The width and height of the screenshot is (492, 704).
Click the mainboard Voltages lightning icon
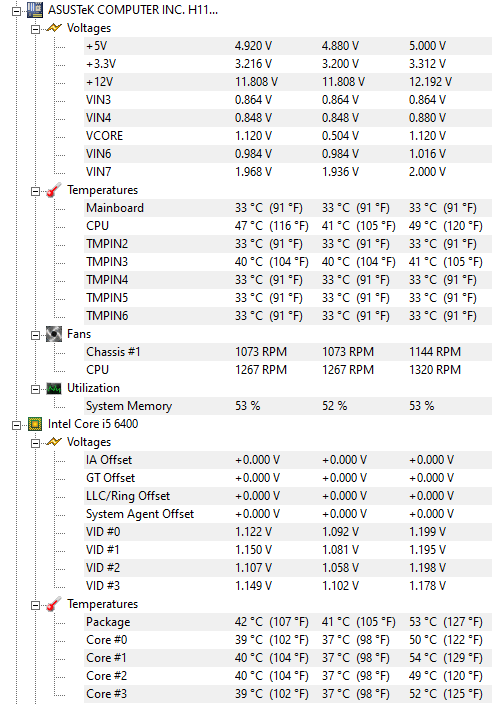[54, 28]
